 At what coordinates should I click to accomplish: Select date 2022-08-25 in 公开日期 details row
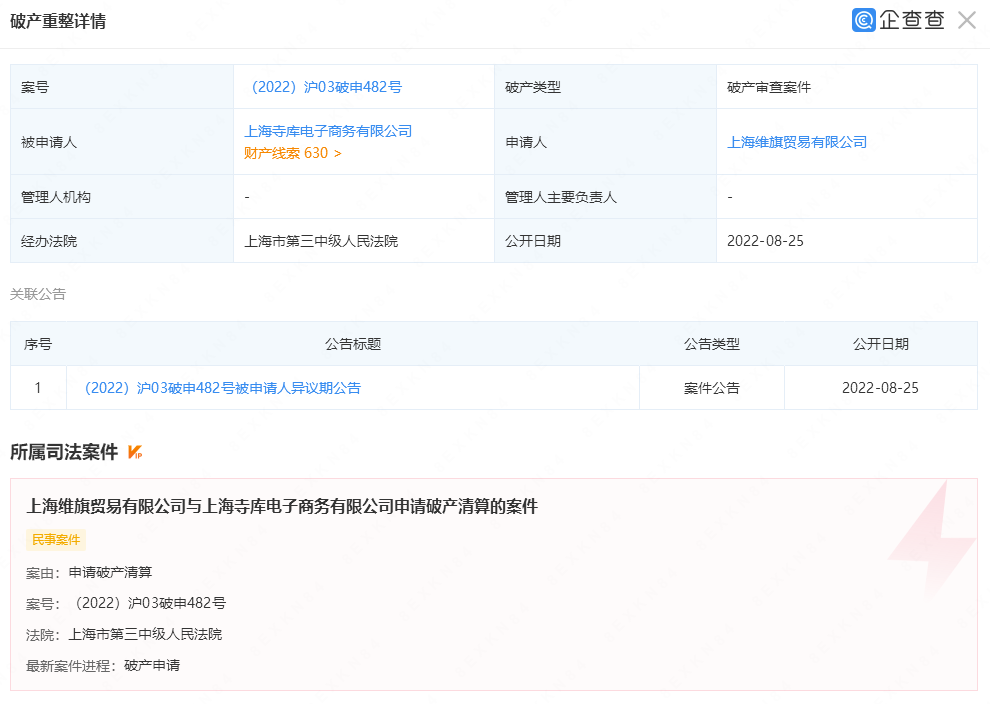coord(765,241)
